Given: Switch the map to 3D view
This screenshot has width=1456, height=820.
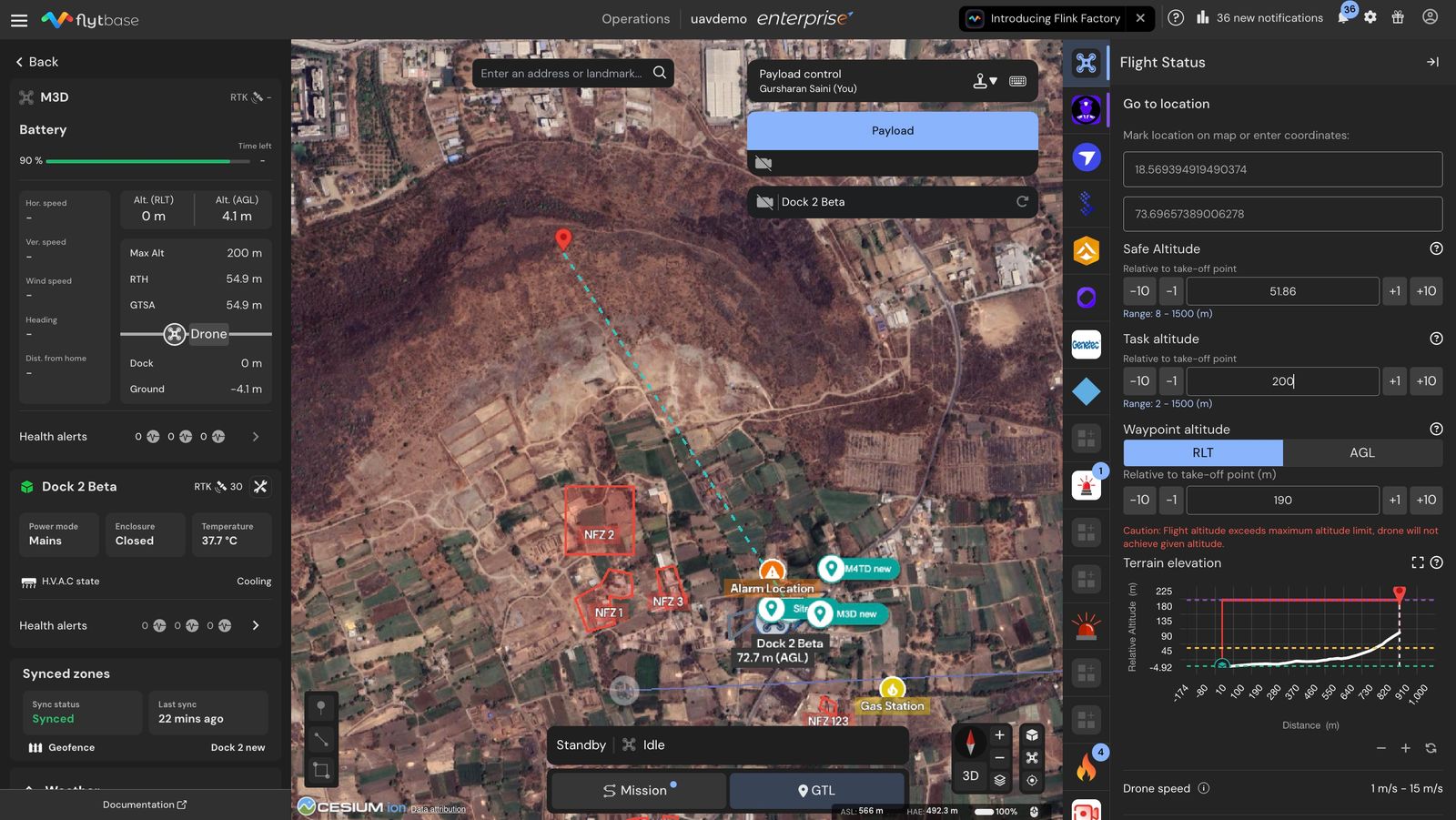Looking at the screenshot, I should pos(970,775).
